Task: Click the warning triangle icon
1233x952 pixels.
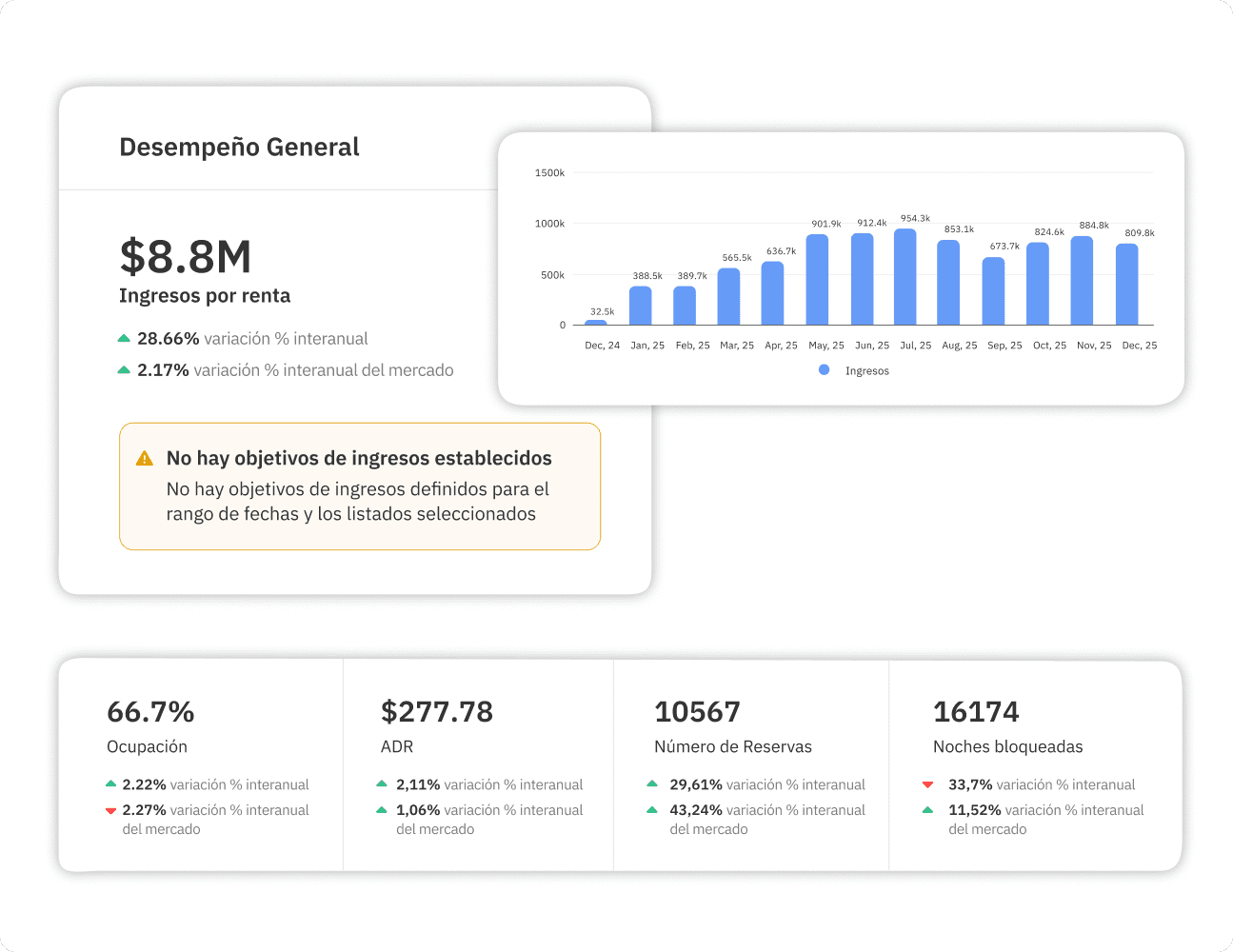Action: pyautogui.click(x=144, y=457)
